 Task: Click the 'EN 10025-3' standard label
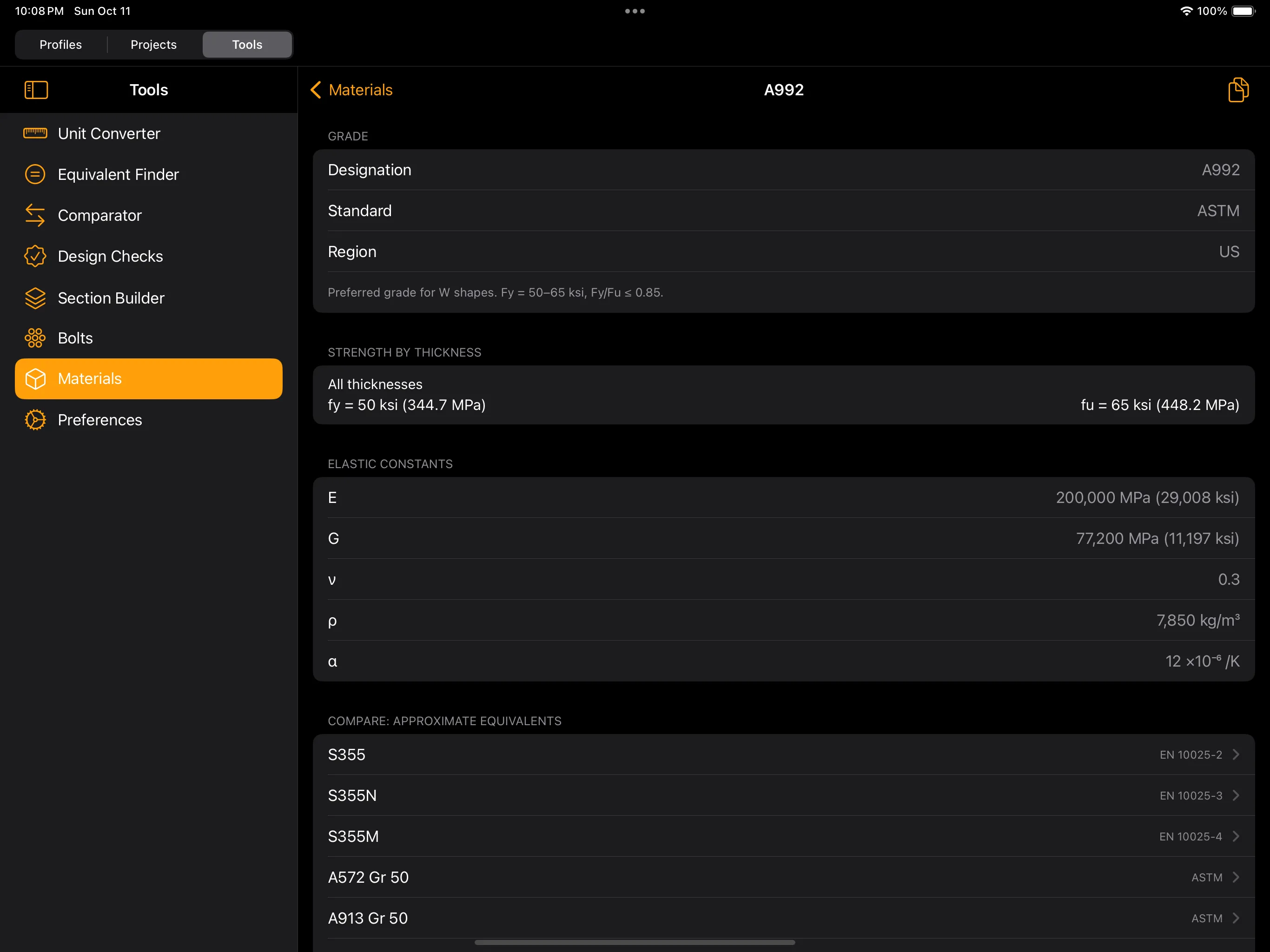[1191, 795]
